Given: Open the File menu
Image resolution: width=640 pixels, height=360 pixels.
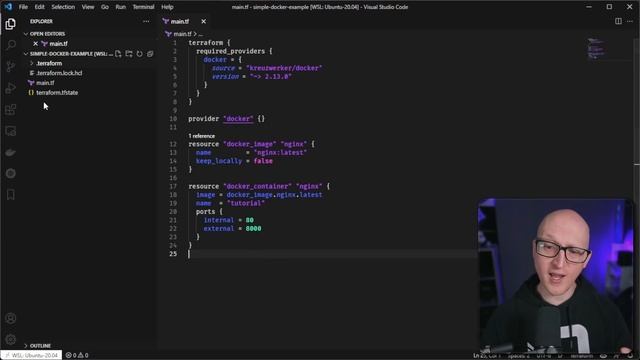Looking at the screenshot, I should tap(23, 7).
